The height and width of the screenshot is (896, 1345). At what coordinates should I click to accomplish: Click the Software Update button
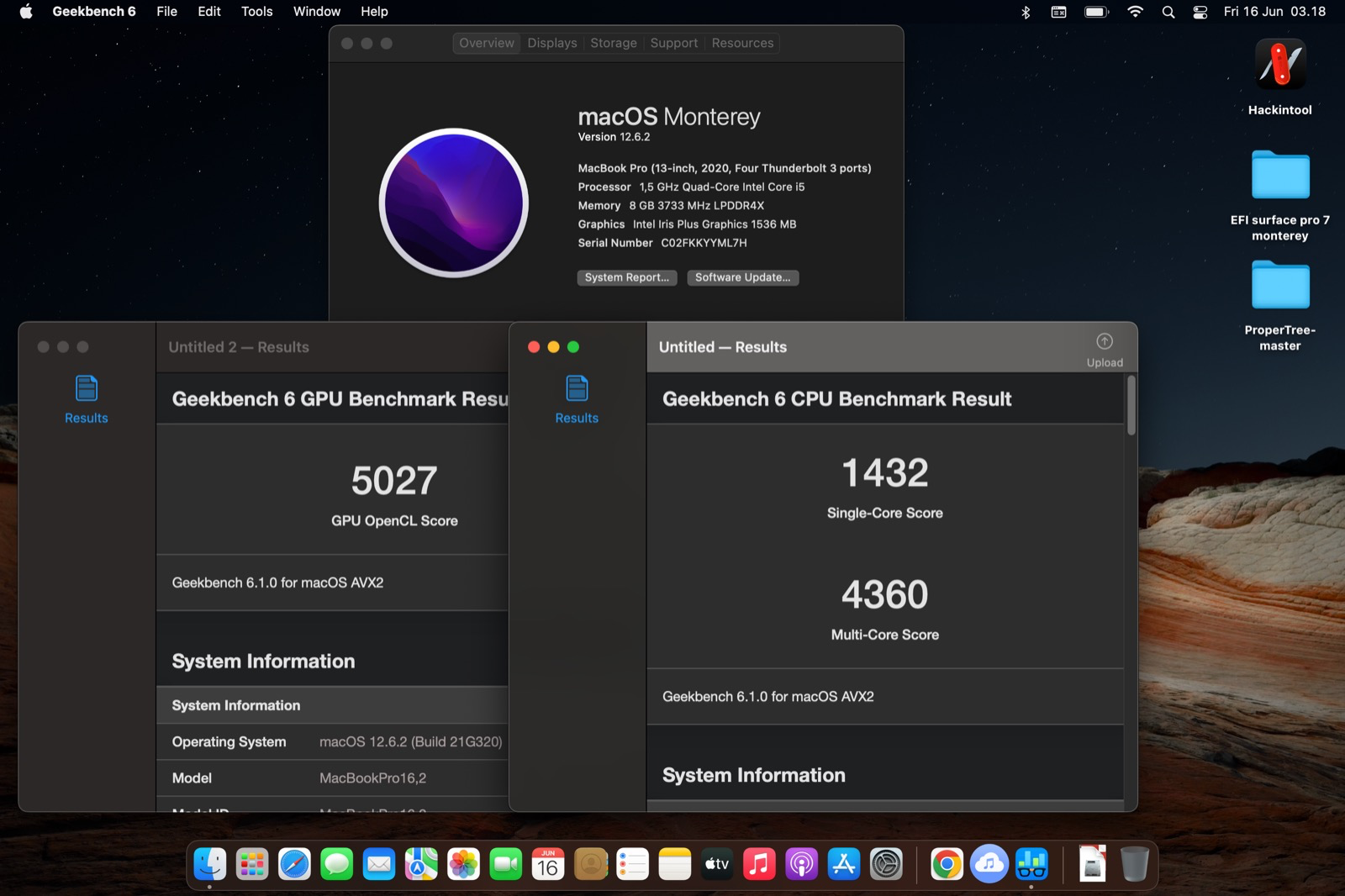pyautogui.click(x=742, y=277)
